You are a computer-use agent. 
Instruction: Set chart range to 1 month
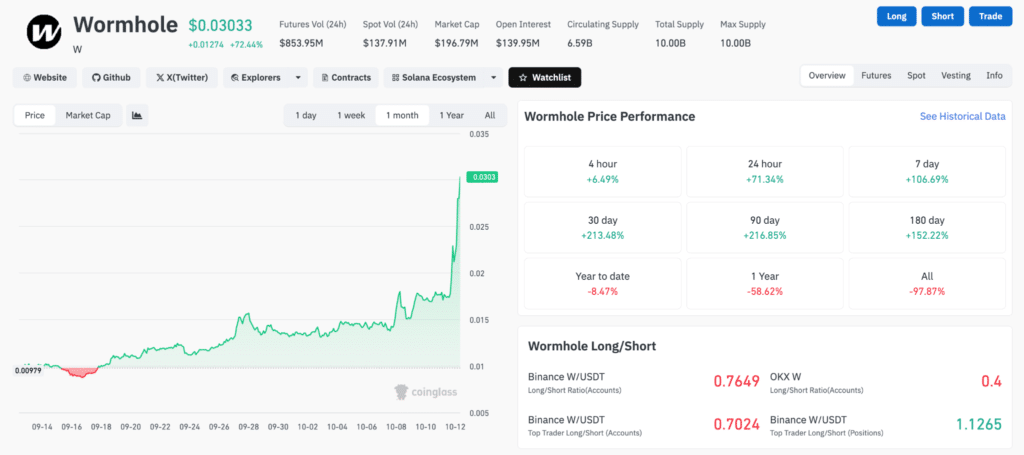pyautogui.click(x=402, y=116)
